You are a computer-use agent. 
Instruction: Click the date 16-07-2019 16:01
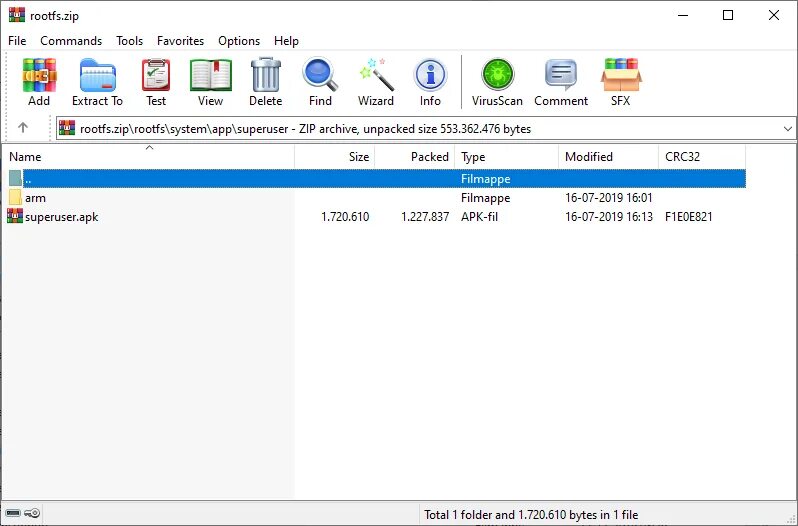click(609, 198)
